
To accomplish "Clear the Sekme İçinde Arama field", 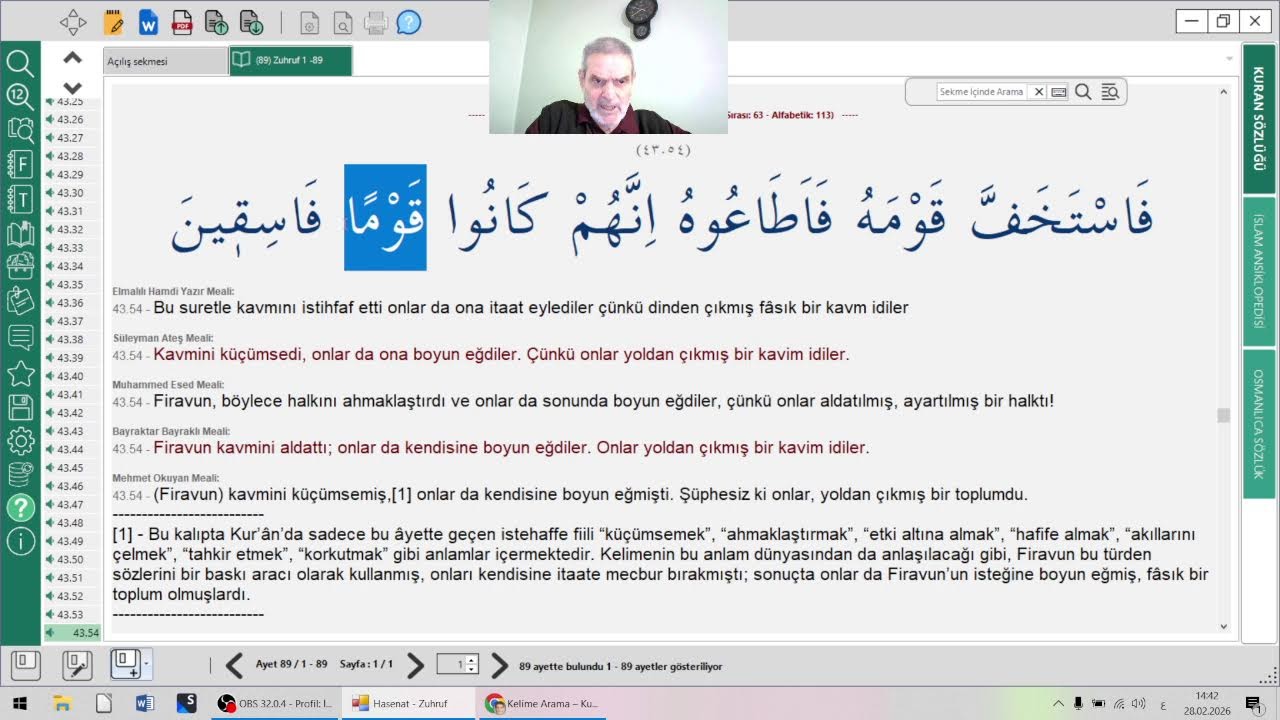I will [x=1038, y=92].
